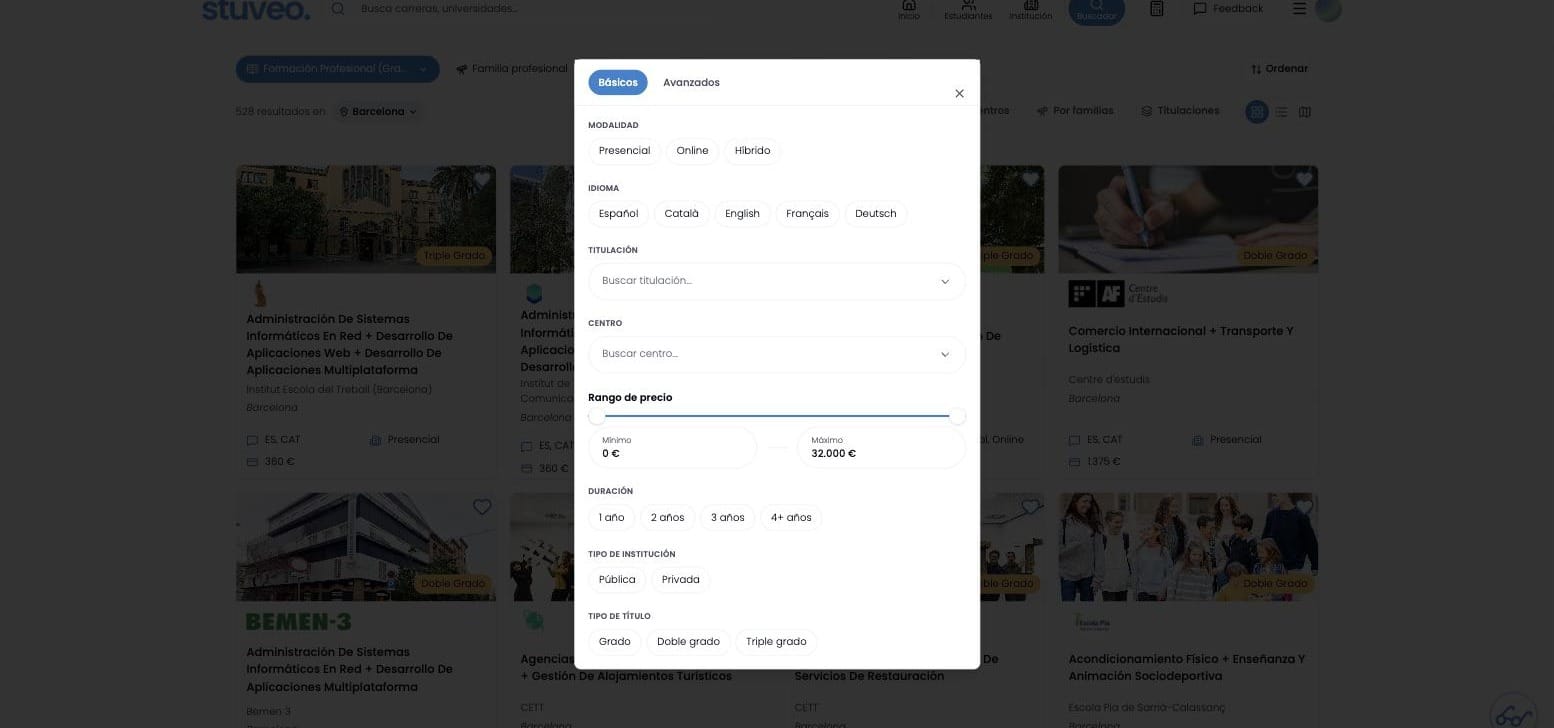Screen dimensions: 1554x728
Task: Toggle the Online modality chip
Action: [x=692, y=151]
